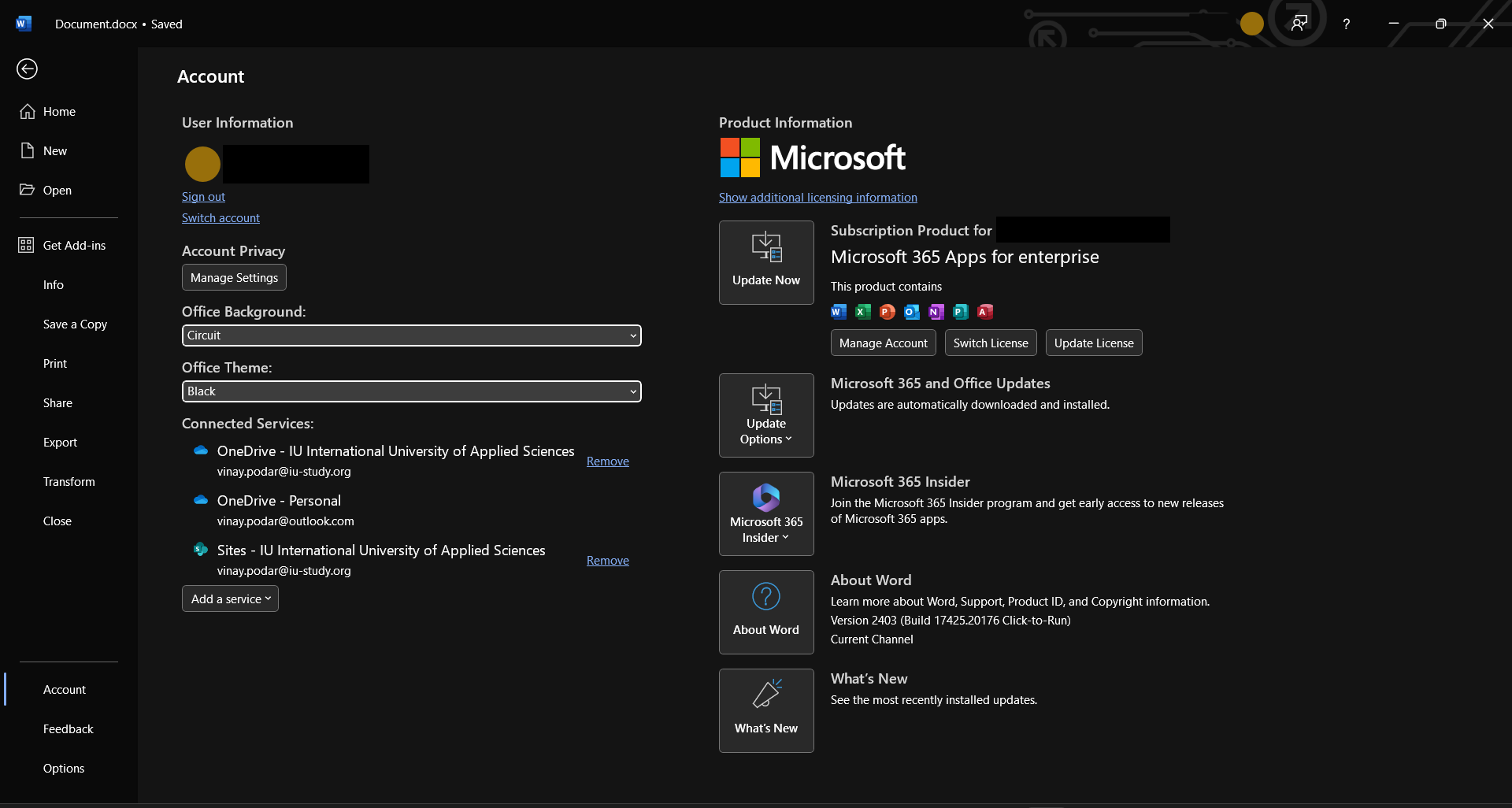1512x808 pixels.
Task: Click the Word icon in the title bar
Action: tap(23, 24)
